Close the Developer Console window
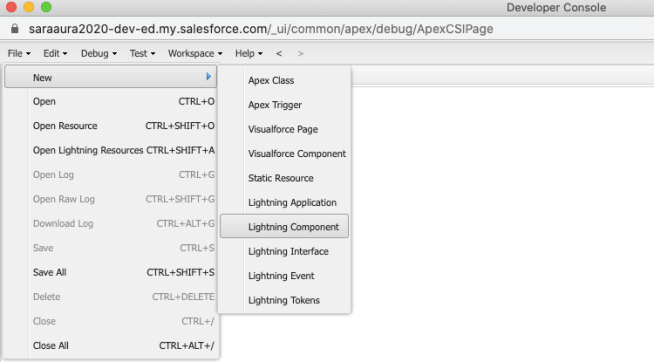The image size is (654, 362). (x=11, y=7)
